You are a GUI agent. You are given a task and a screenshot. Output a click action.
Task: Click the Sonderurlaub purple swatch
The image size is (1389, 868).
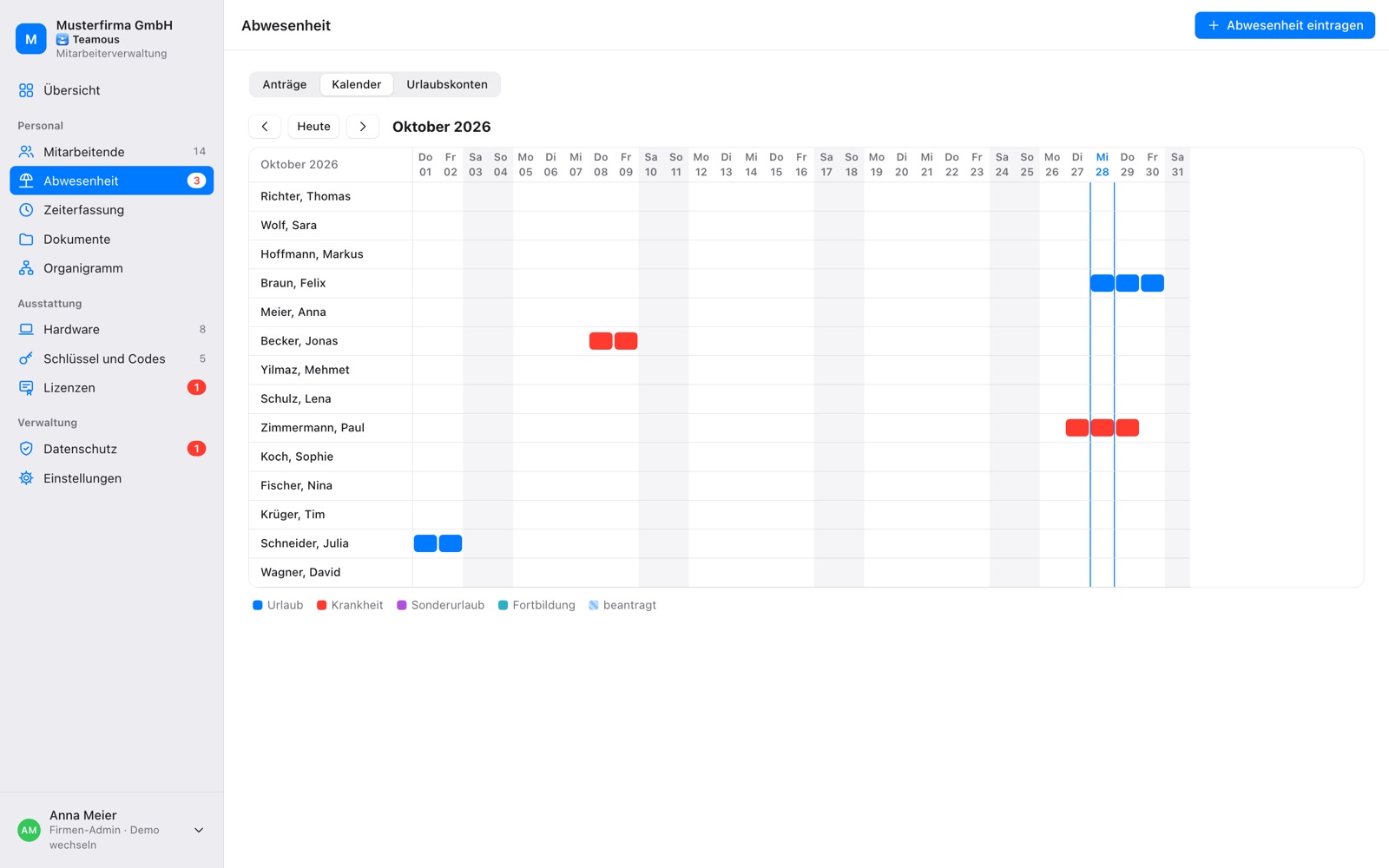point(402,605)
